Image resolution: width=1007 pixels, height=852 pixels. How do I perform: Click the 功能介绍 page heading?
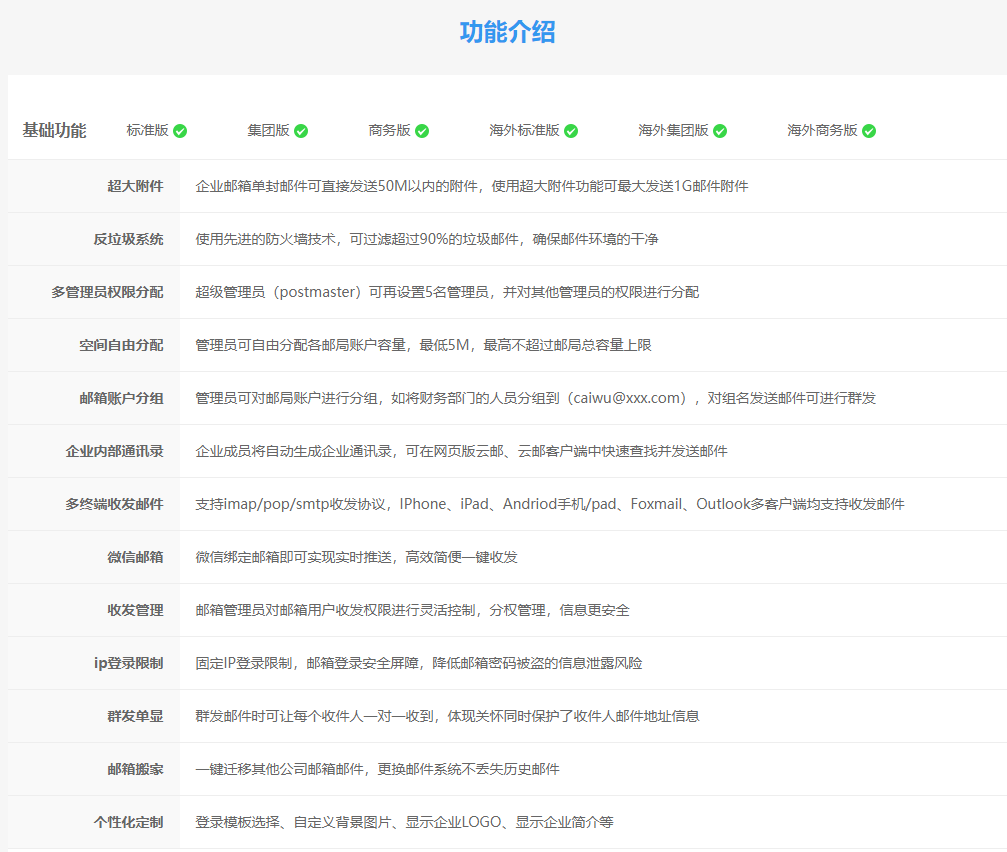[x=507, y=32]
